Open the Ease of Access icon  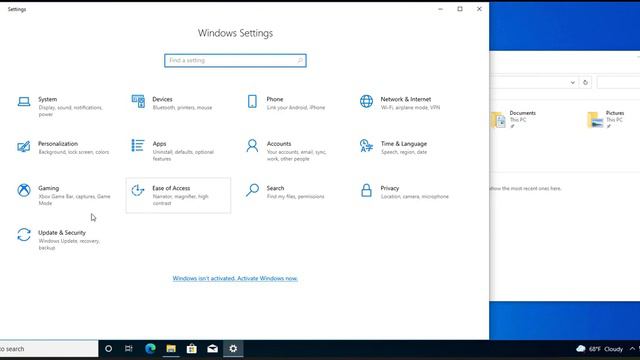pyautogui.click(x=138, y=190)
